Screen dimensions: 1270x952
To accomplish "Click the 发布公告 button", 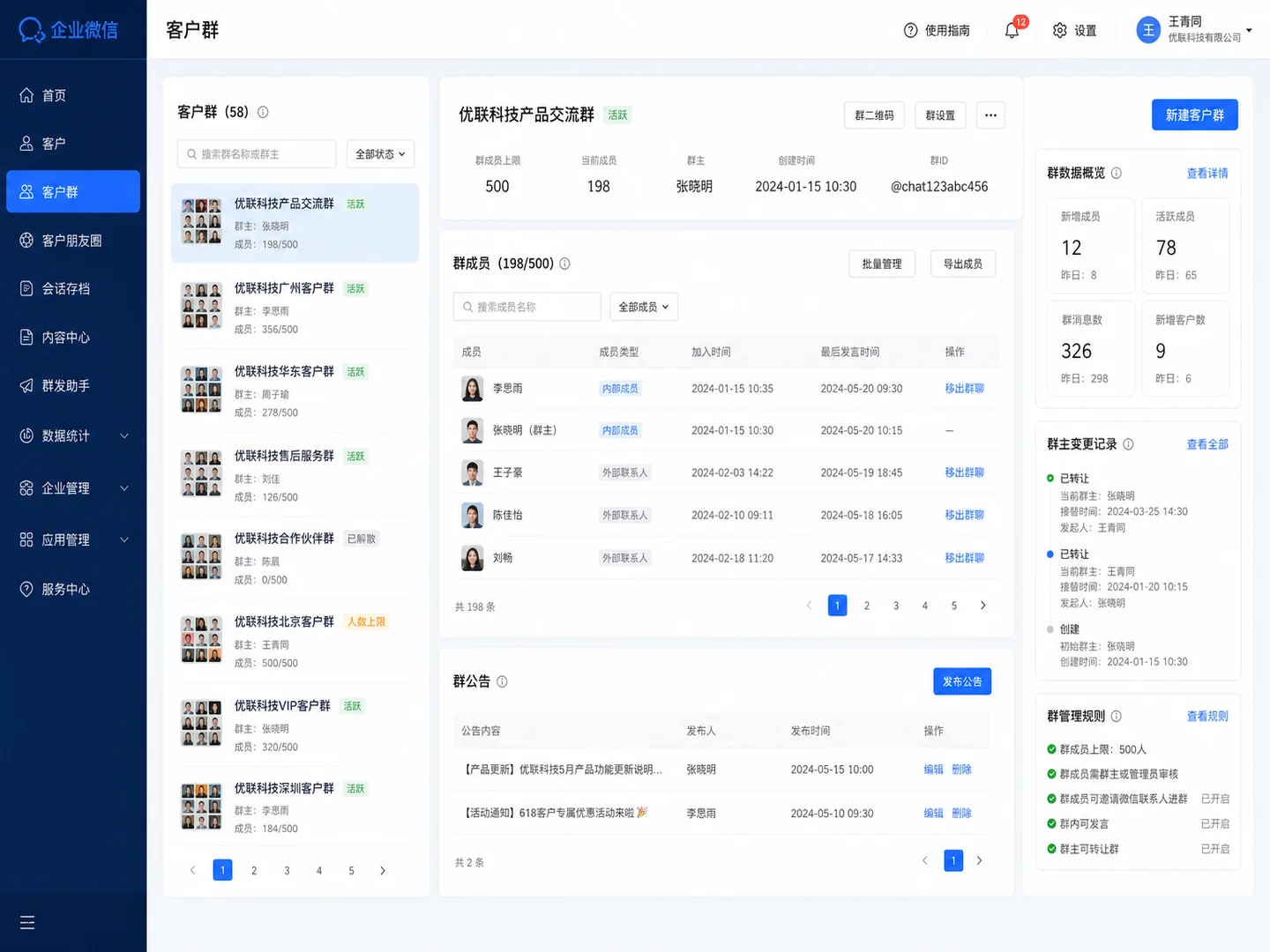I will 962,681.
